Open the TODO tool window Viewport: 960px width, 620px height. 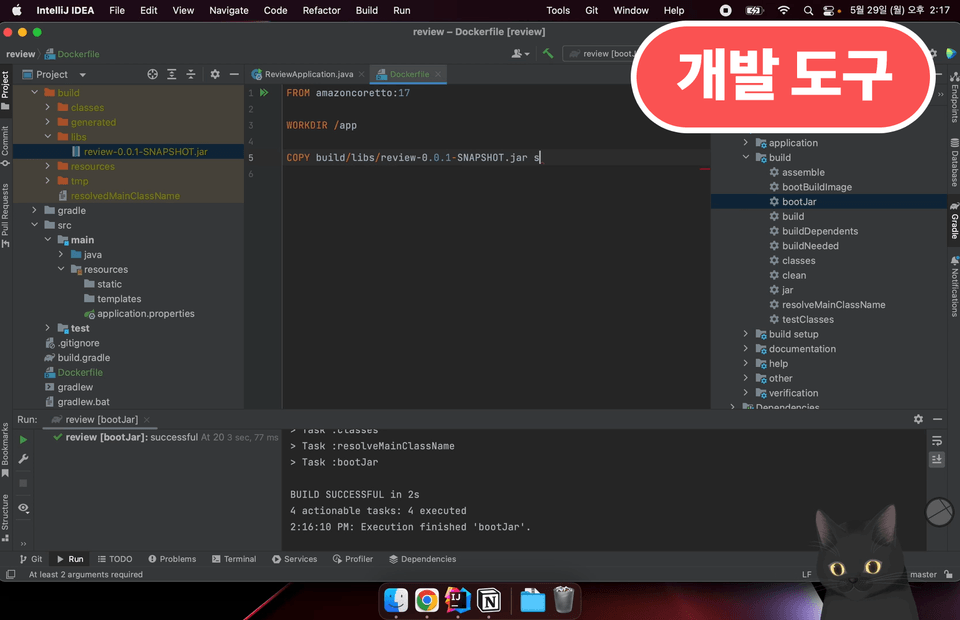[115, 559]
